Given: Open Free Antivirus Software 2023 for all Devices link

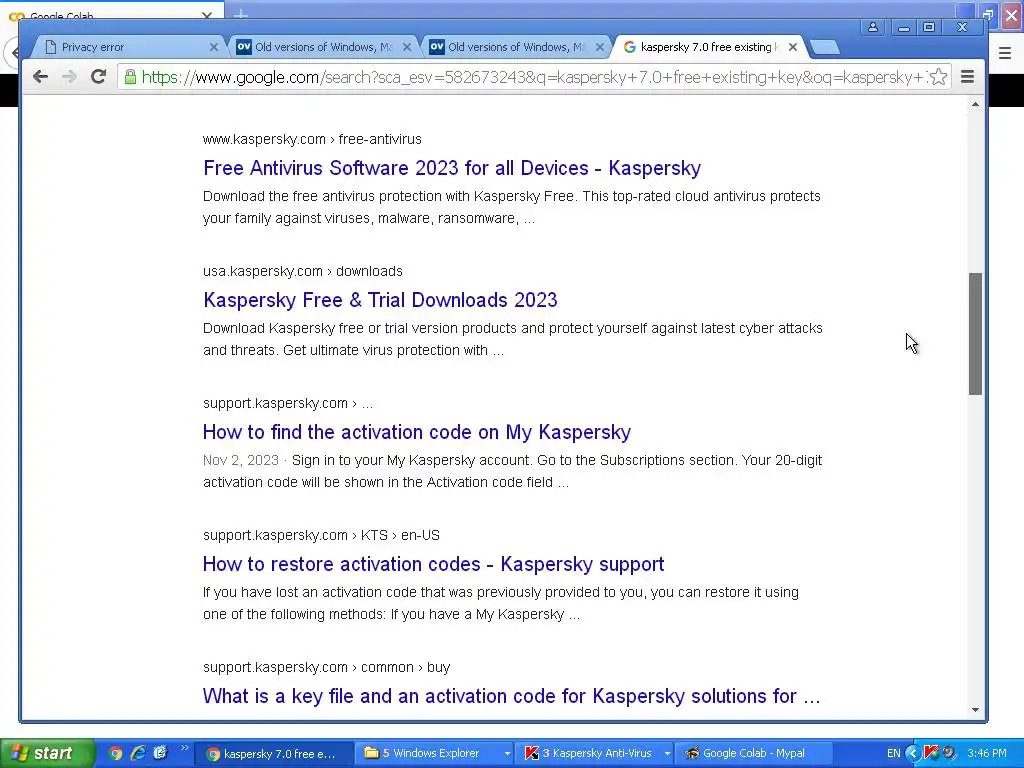Looking at the screenshot, I should (x=452, y=168).
